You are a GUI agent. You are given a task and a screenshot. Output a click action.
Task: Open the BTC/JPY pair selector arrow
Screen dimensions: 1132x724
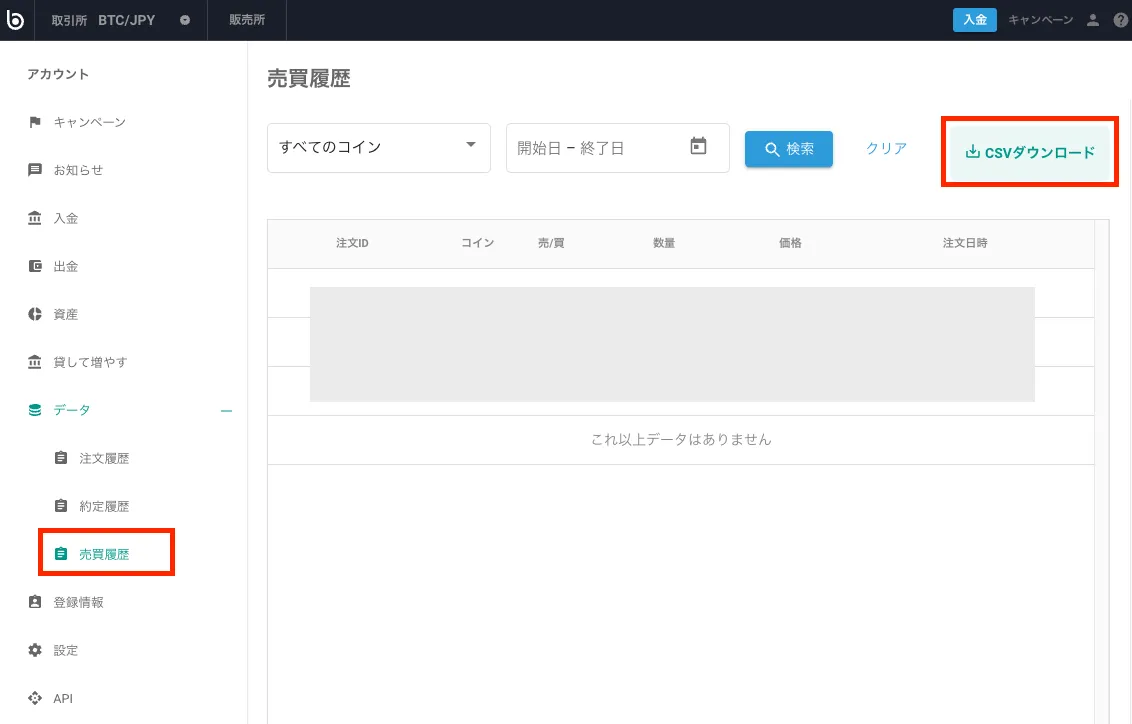coord(185,20)
